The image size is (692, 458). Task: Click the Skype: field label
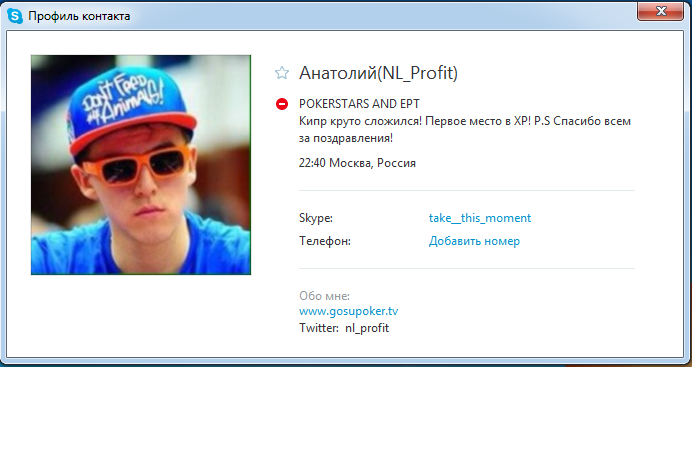coord(316,218)
